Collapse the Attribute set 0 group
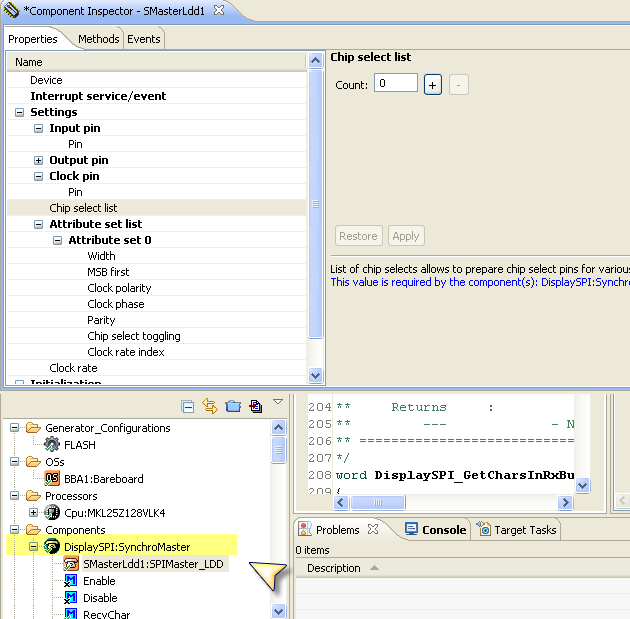The width and height of the screenshot is (630, 619). tap(57, 241)
